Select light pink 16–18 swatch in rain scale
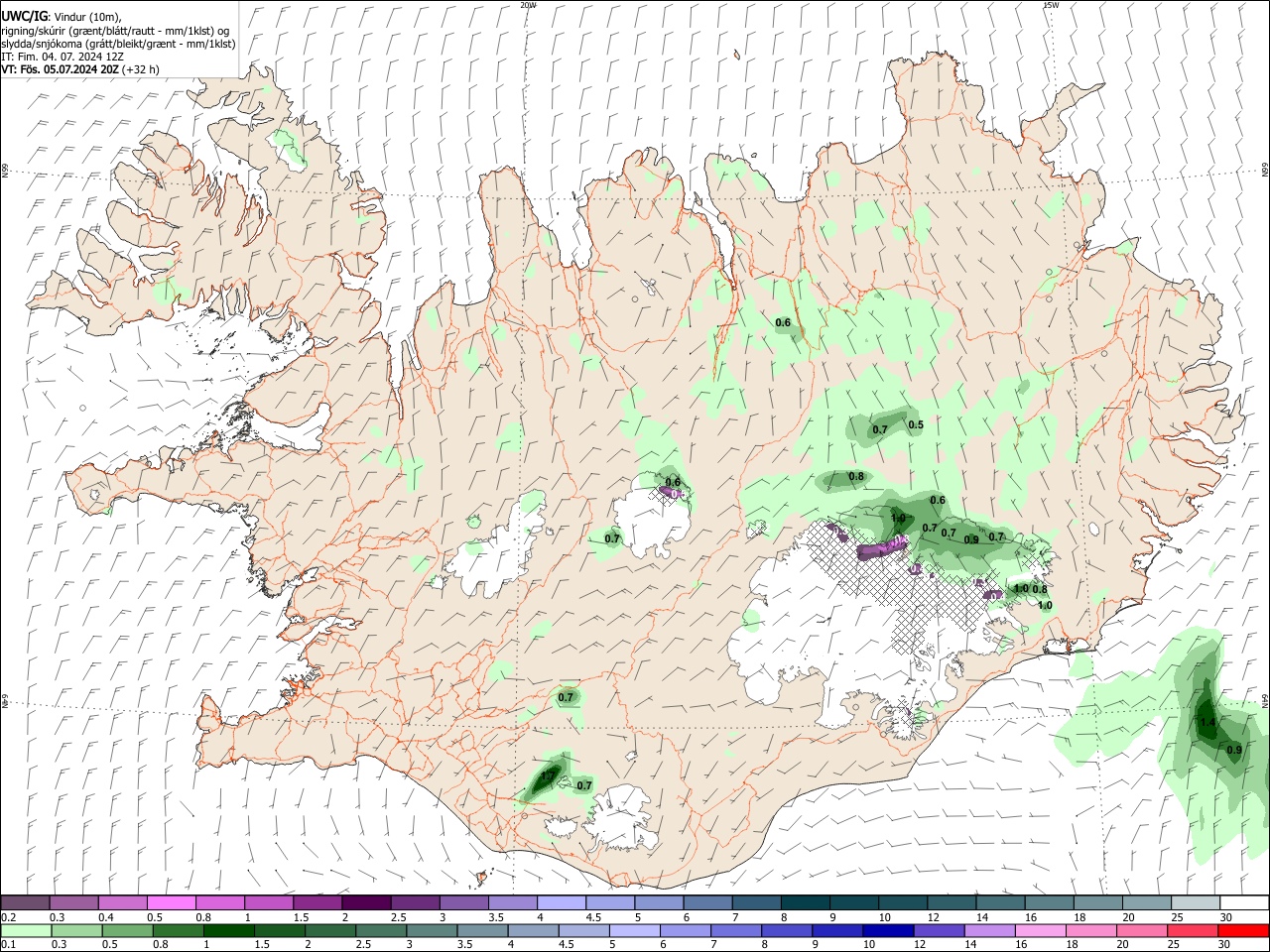Image resolution: width=1270 pixels, height=952 pixels. coord(1039,930)
